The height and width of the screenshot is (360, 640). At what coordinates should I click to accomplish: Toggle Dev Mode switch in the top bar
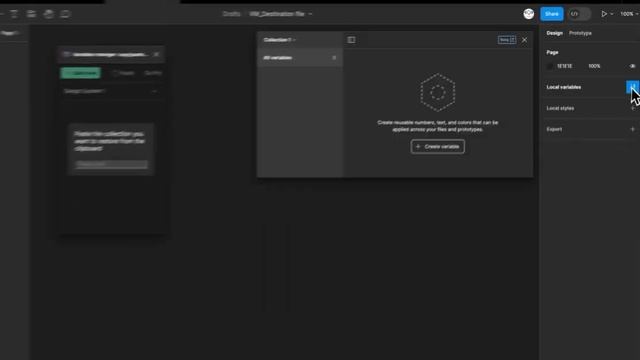coord(579,14)
